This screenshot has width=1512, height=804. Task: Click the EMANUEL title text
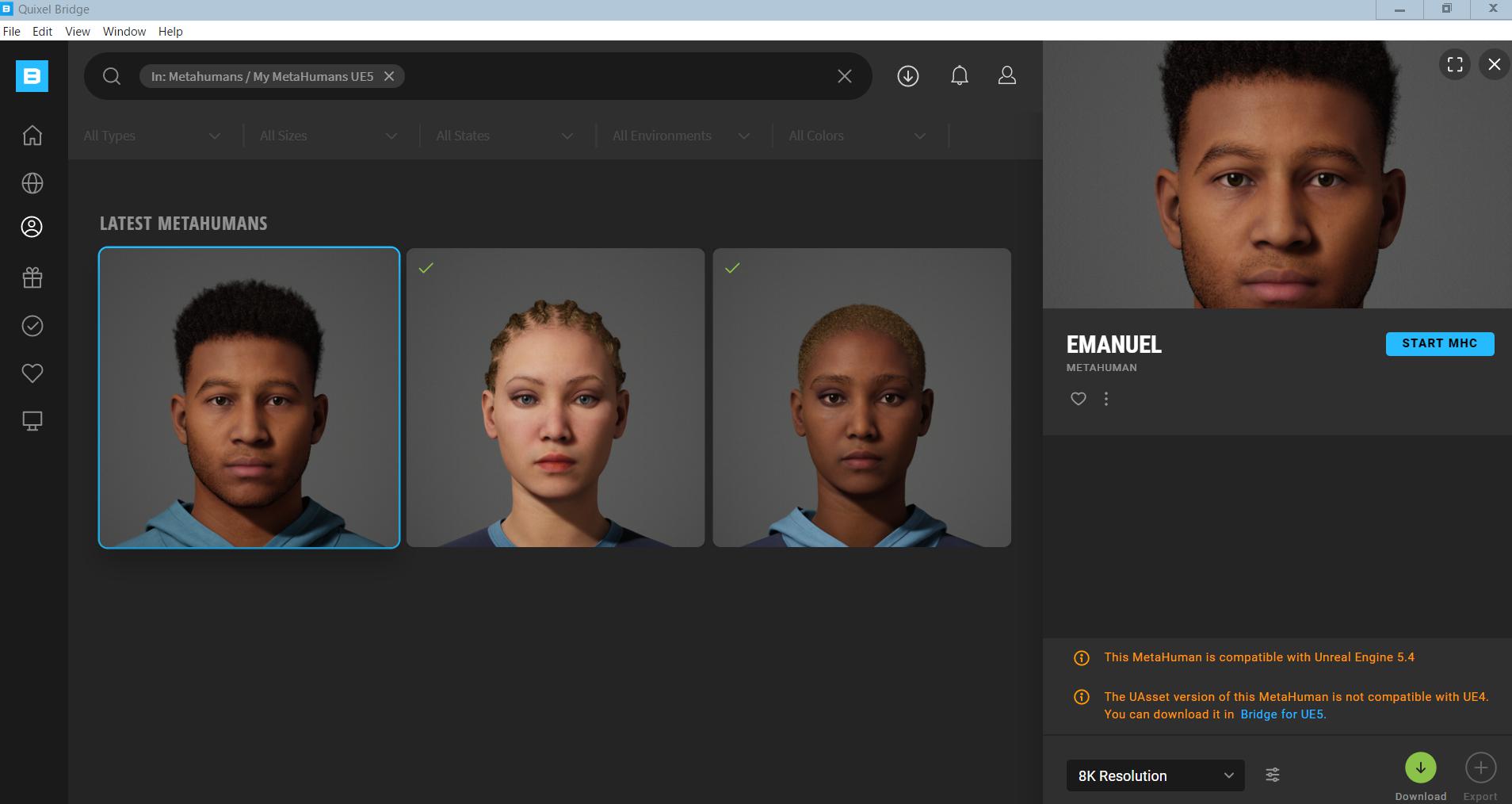click(x=1113, y=345)
